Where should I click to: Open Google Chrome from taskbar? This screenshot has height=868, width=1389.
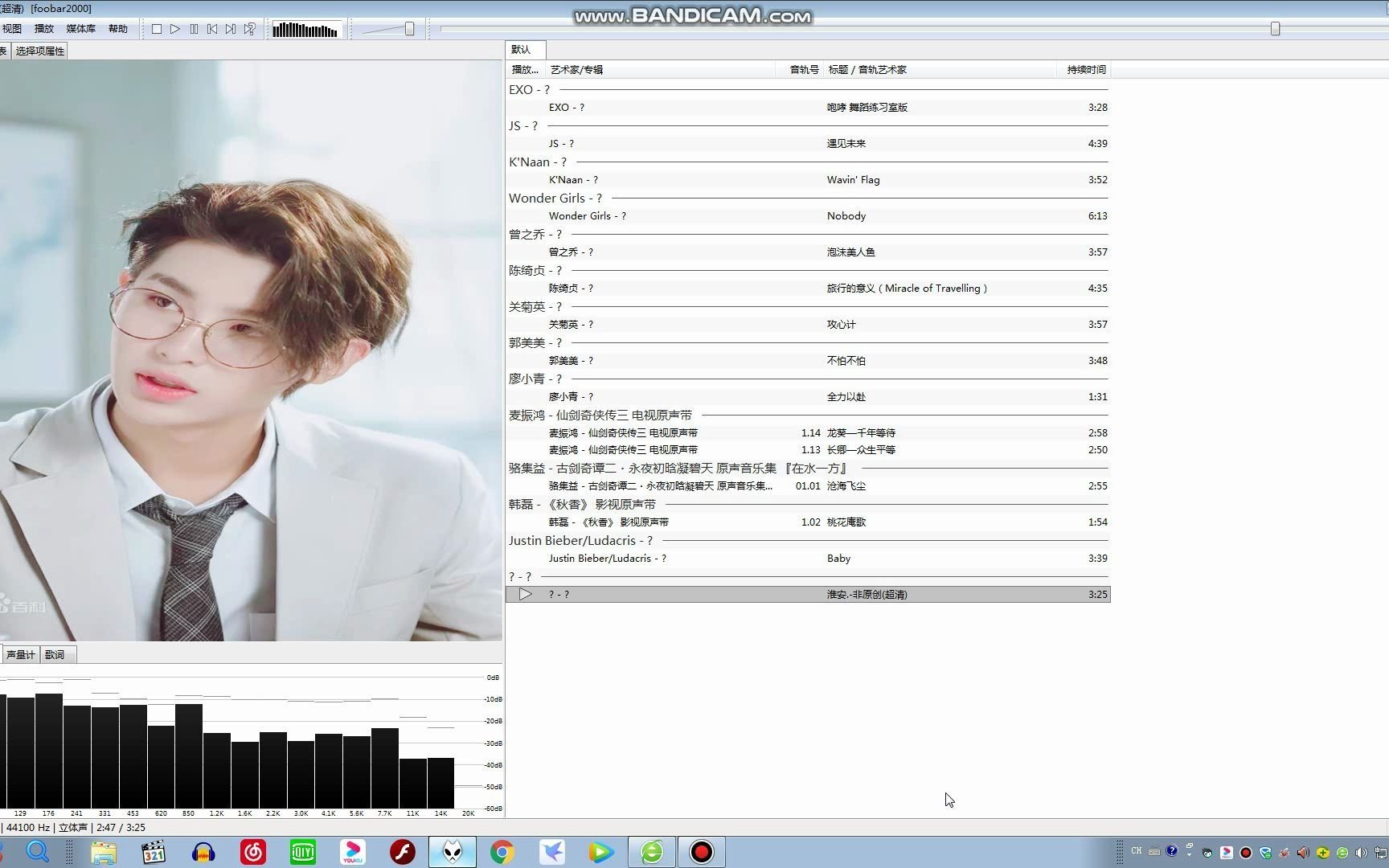502,852
